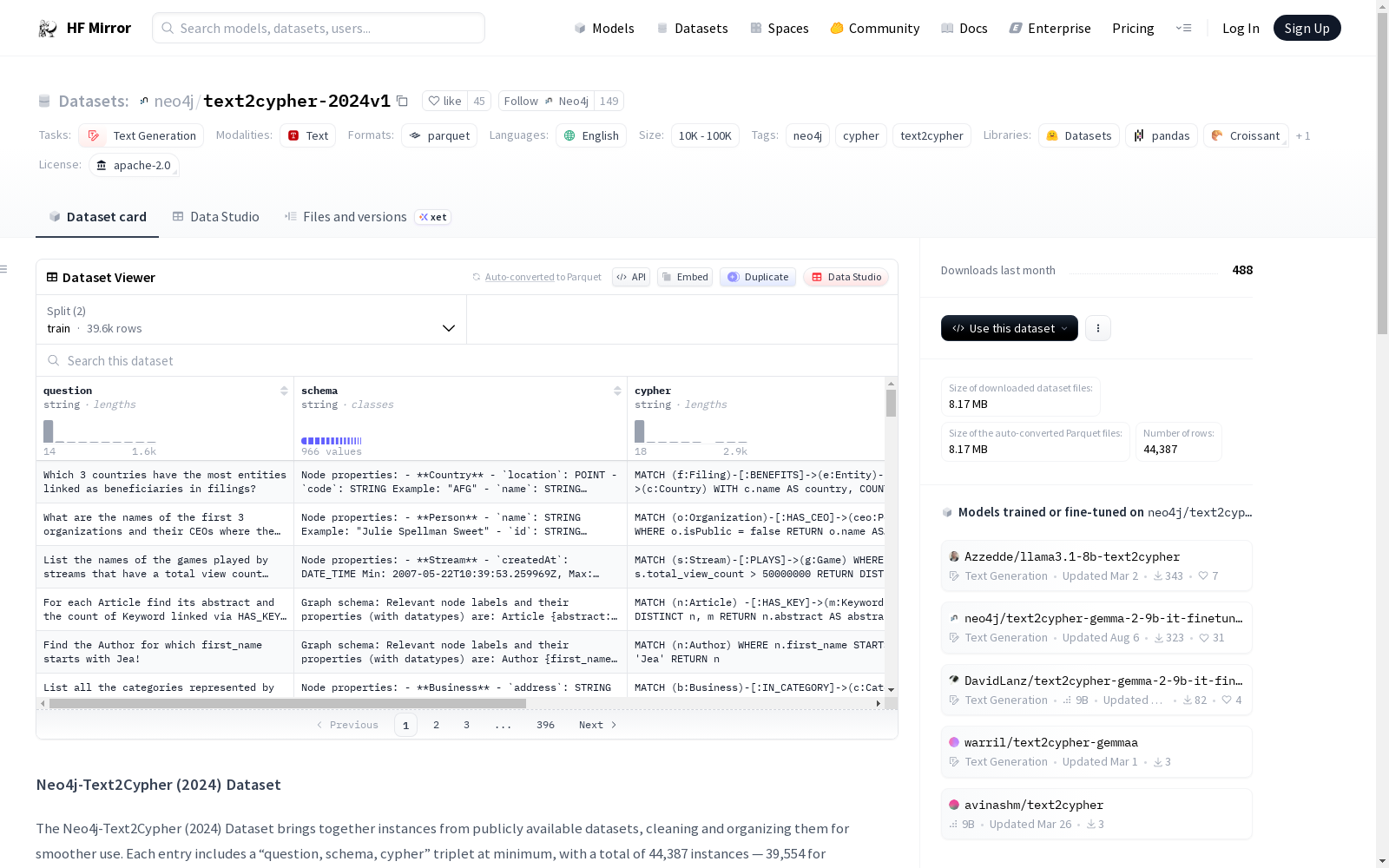Expand the Use this dataset dropdown

point(1010,328)
